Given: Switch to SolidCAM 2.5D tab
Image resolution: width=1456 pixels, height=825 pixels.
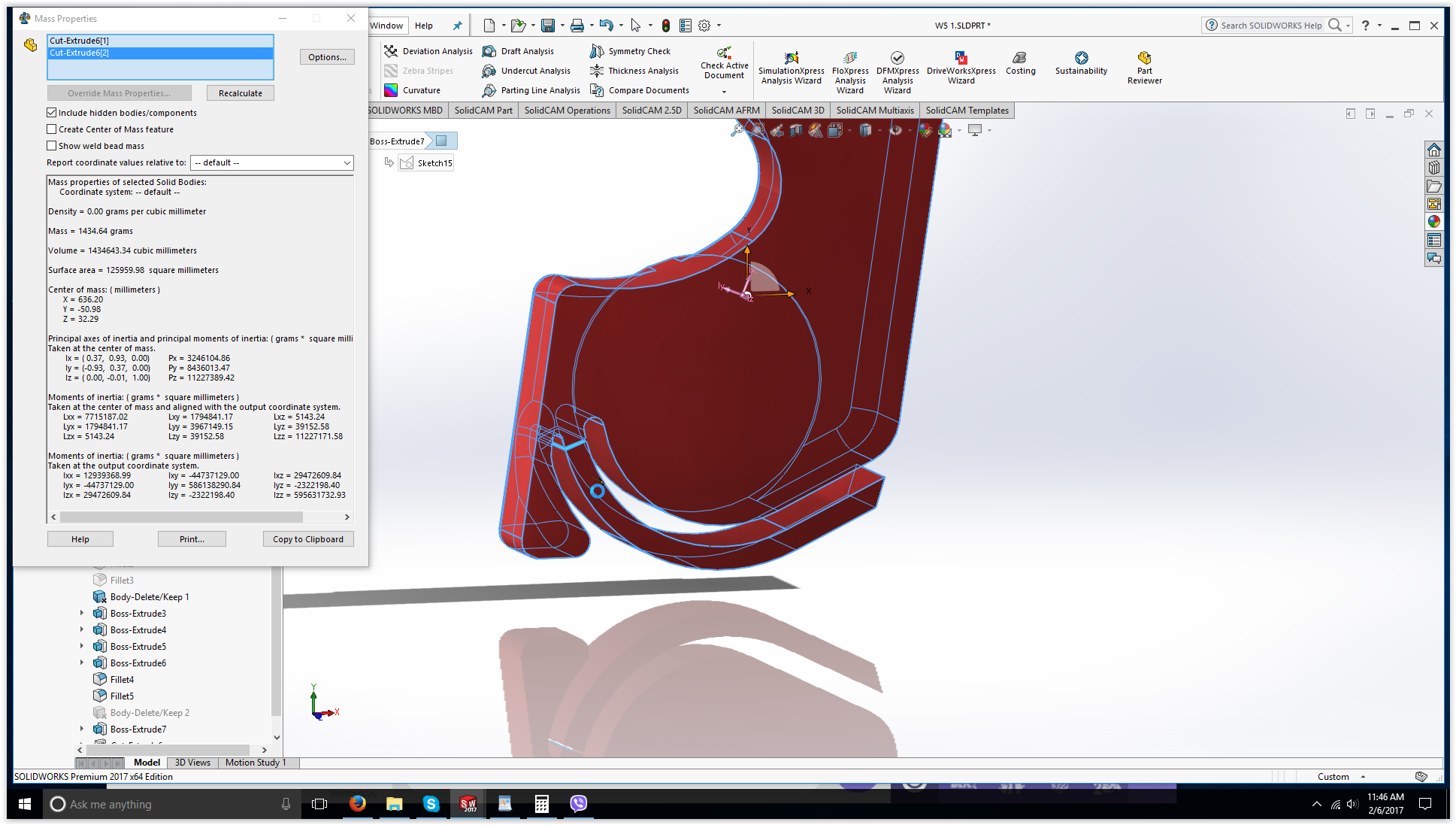Looking at the screenshot, I should [x=652, y=111].
